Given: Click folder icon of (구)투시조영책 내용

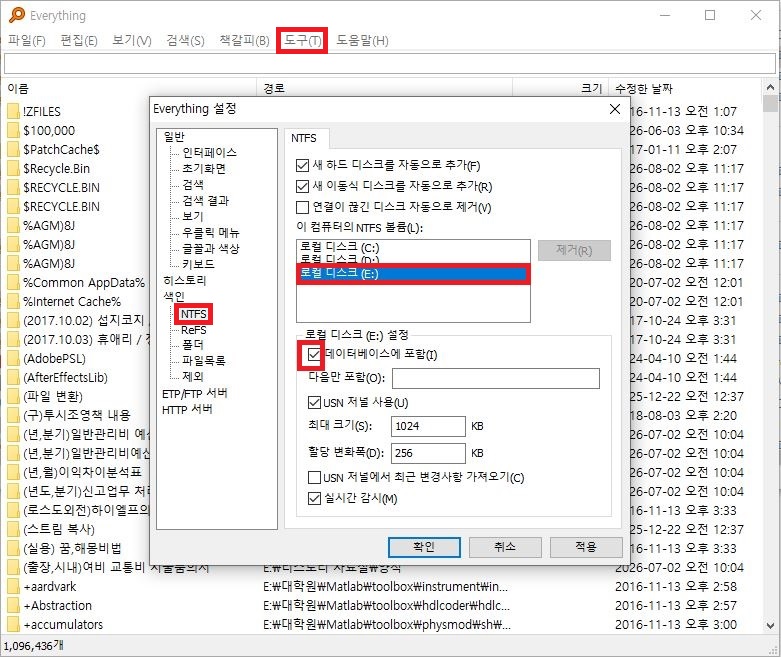Looking at the screenshot, I should (13, 415).
